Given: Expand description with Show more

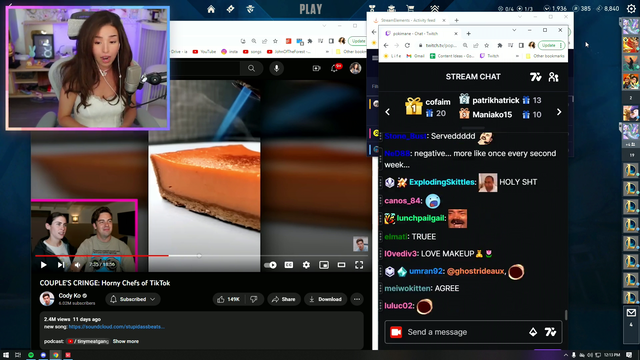Looking at the screenshot, I should tap(126, 341).
